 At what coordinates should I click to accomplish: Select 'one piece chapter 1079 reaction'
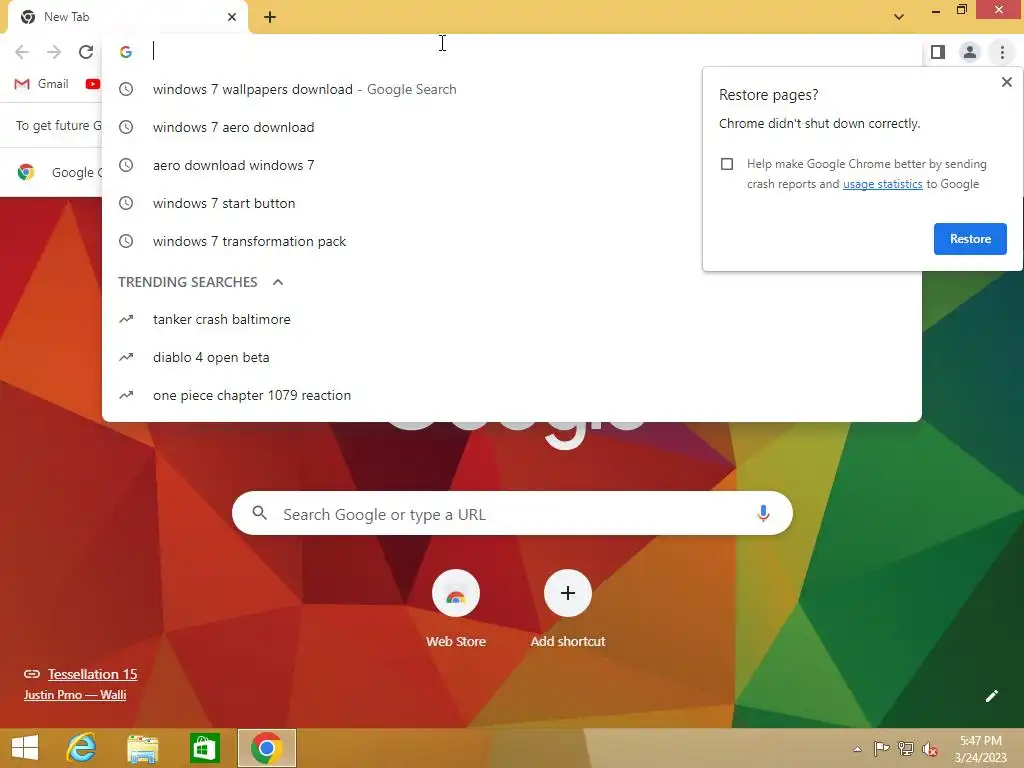(511, 395)
